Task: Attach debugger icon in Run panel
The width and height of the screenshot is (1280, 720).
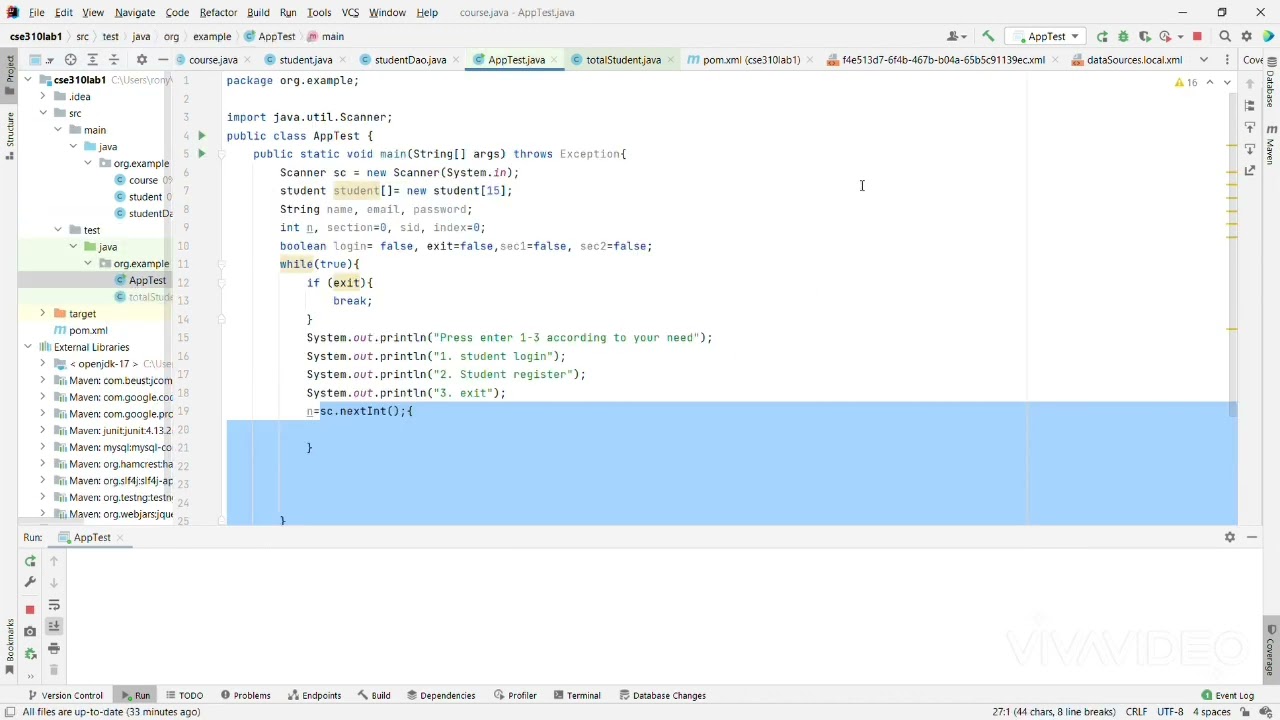Action: pos(30,653)
